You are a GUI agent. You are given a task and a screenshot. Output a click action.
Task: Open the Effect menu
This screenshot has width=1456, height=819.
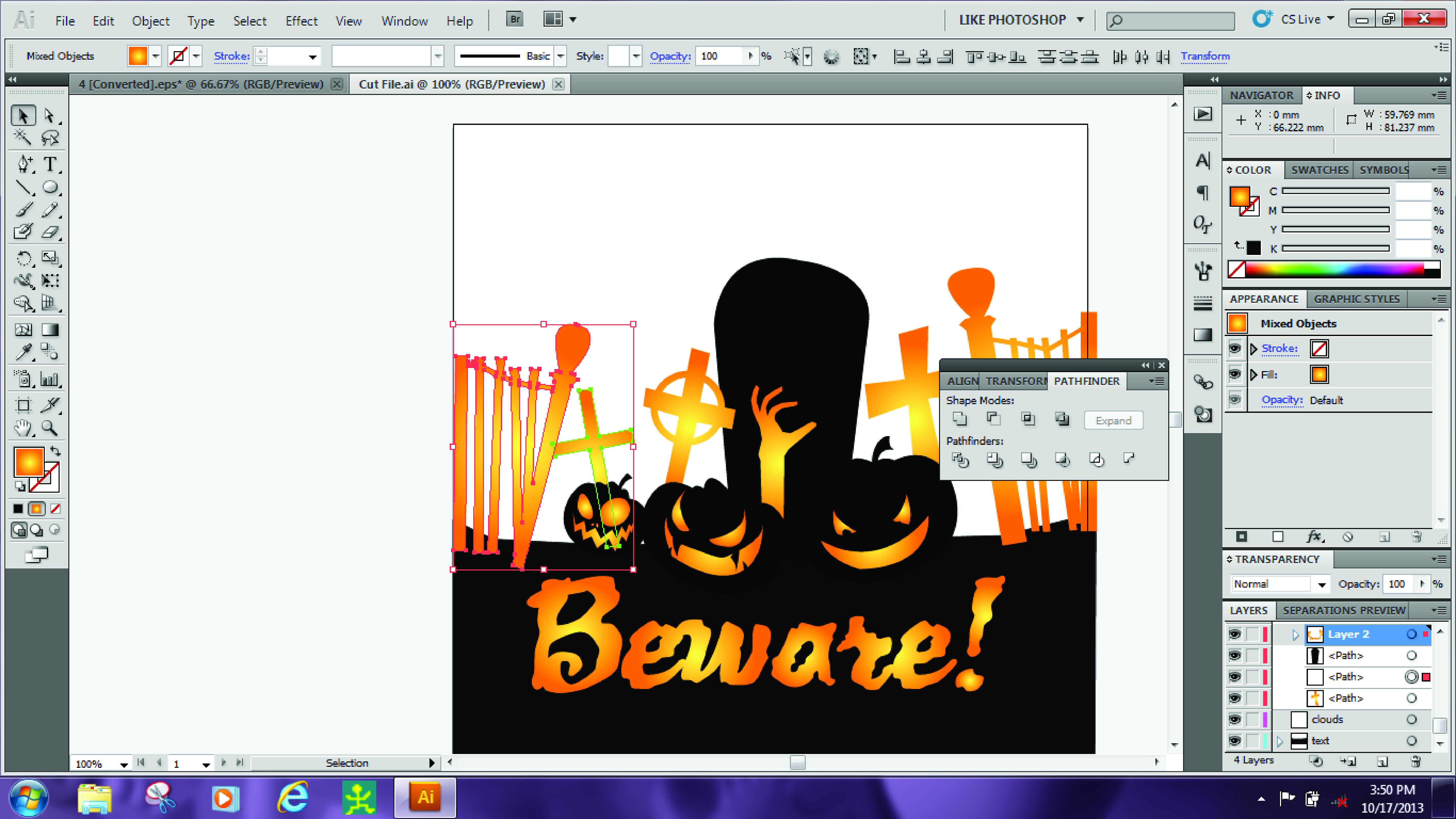[x=301, y=21]
